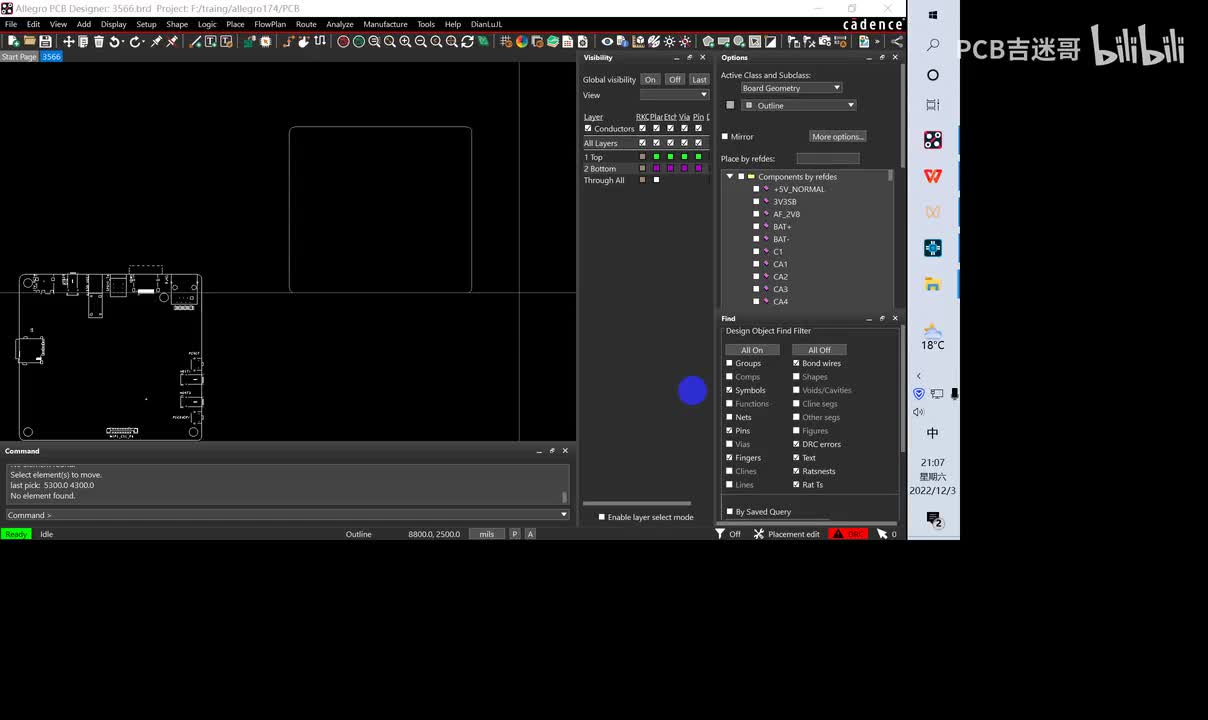Select the Copy tool icon

tap(84, 41)
